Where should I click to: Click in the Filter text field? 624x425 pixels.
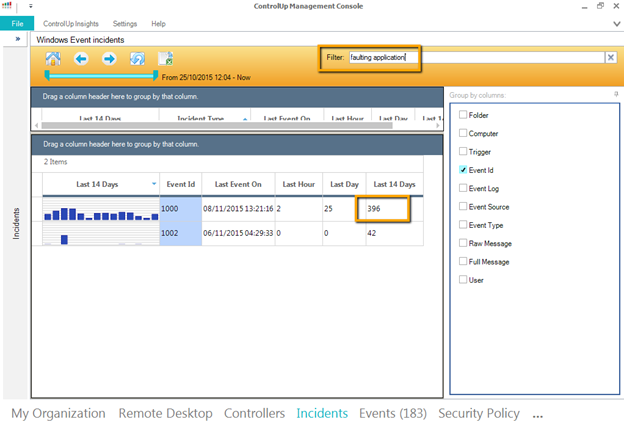(x=477, y=58)
